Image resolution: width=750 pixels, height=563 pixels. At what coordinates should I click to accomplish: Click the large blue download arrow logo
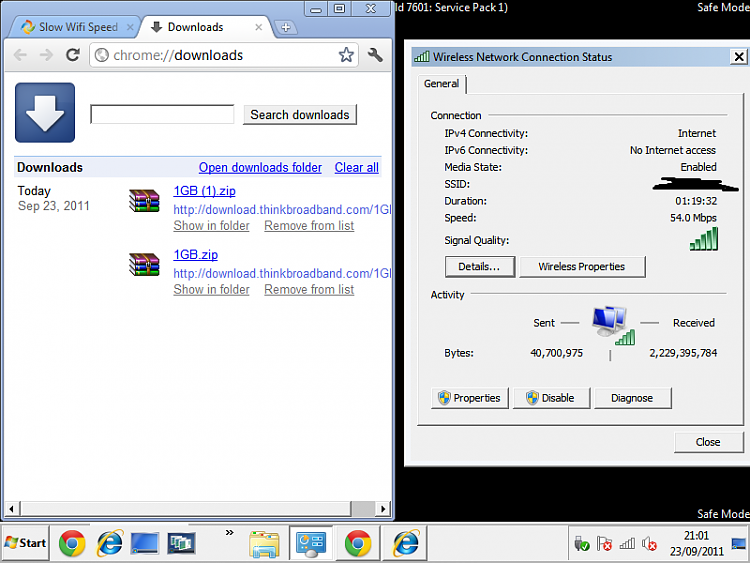coord(45,112)
